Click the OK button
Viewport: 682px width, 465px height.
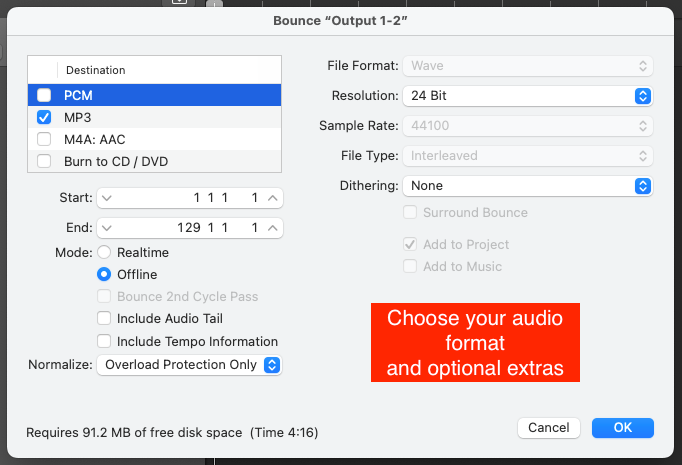click(x=622, y=428)
